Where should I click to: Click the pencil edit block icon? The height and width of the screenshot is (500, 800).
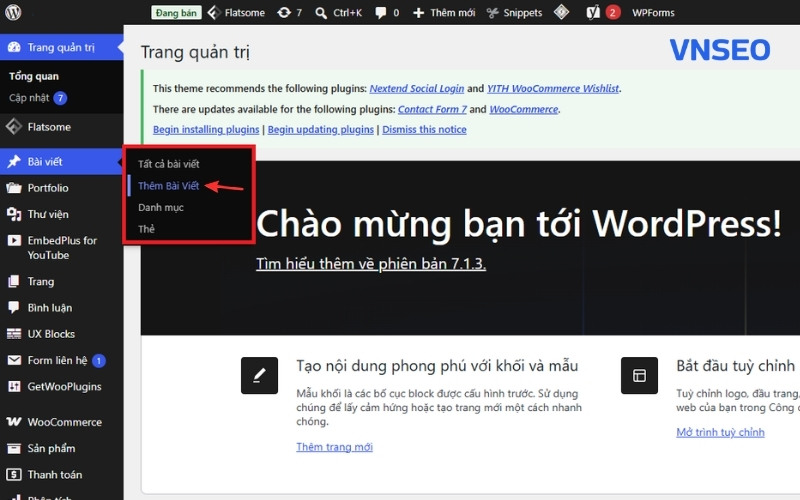pos(259,376)
